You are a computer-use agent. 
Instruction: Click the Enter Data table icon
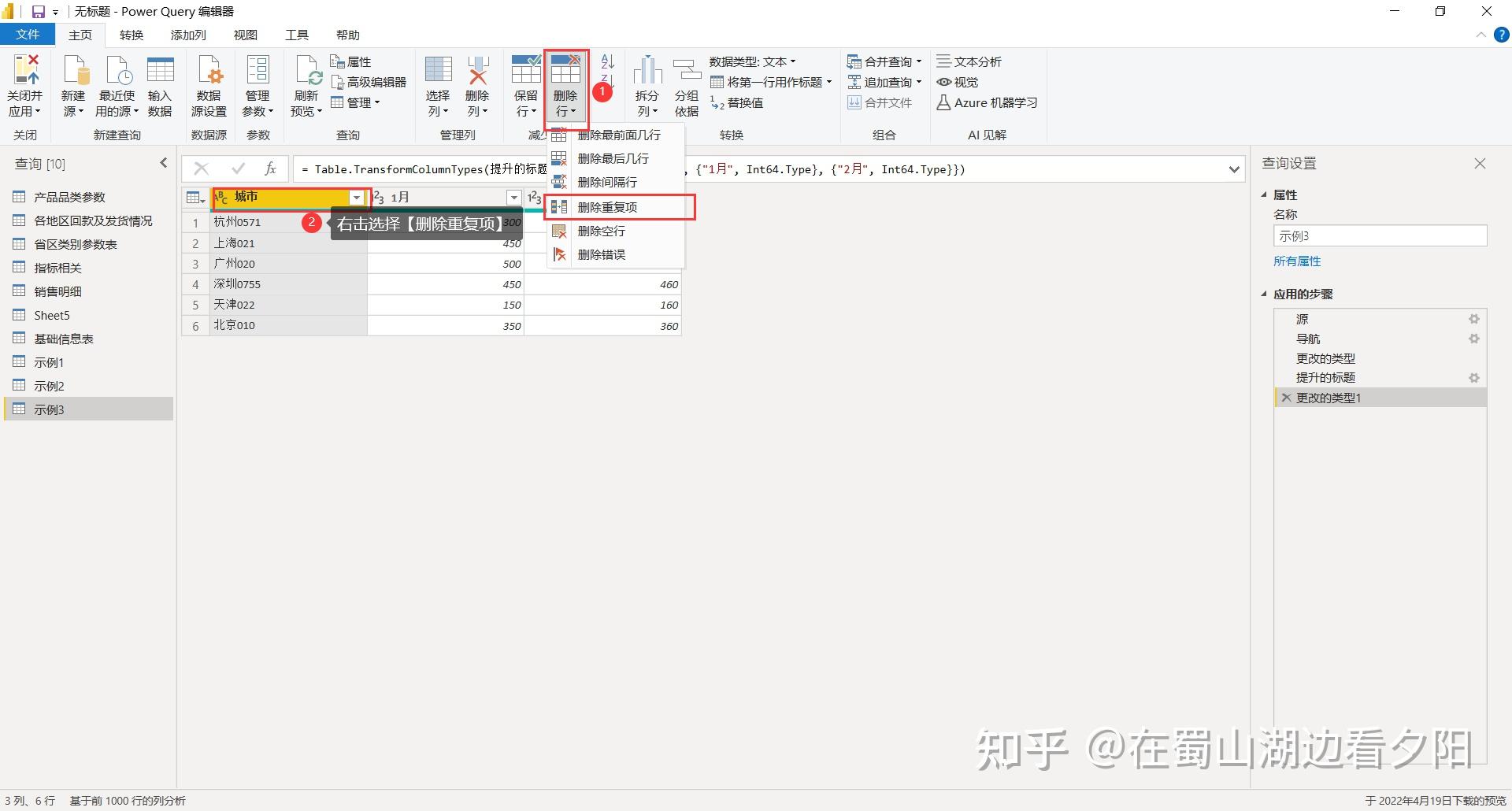[160, 69]
